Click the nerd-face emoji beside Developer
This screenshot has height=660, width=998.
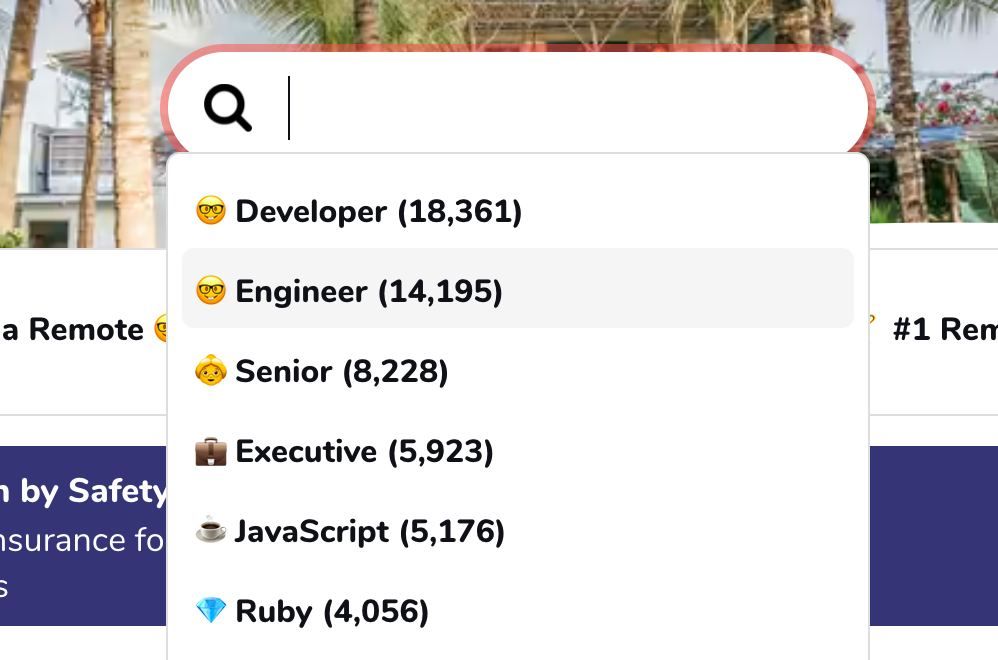pyautogui.click(x=210, y=211)
